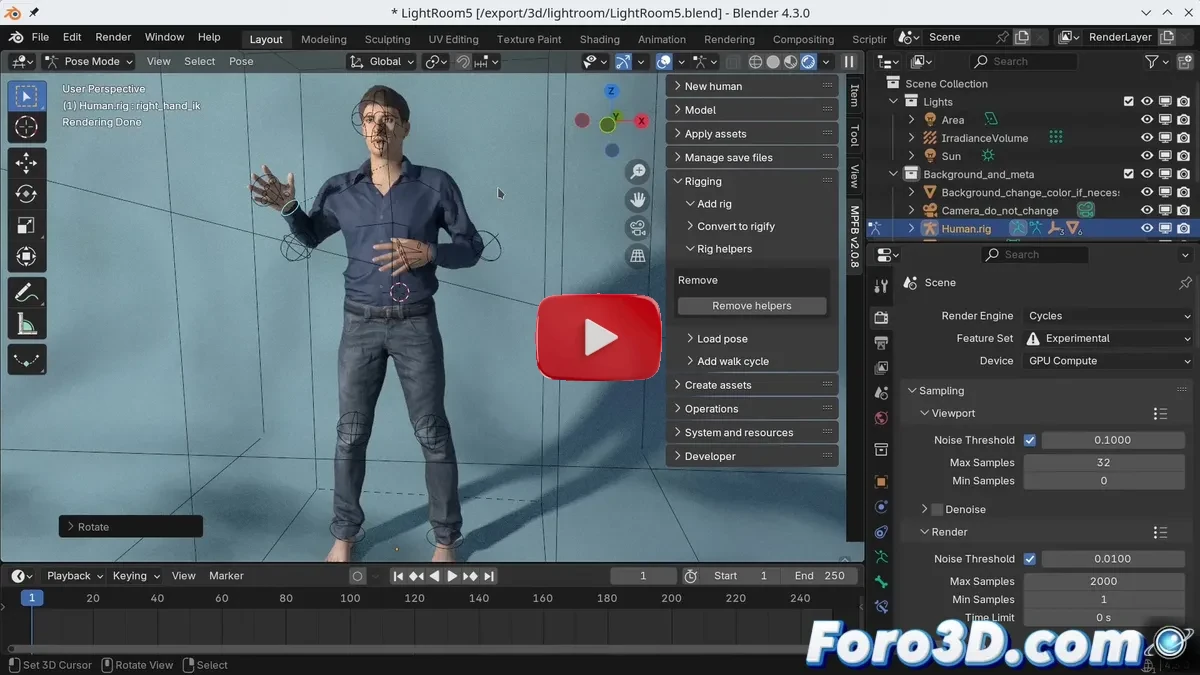Open the Pose Mode dropdown

point(88,62)
